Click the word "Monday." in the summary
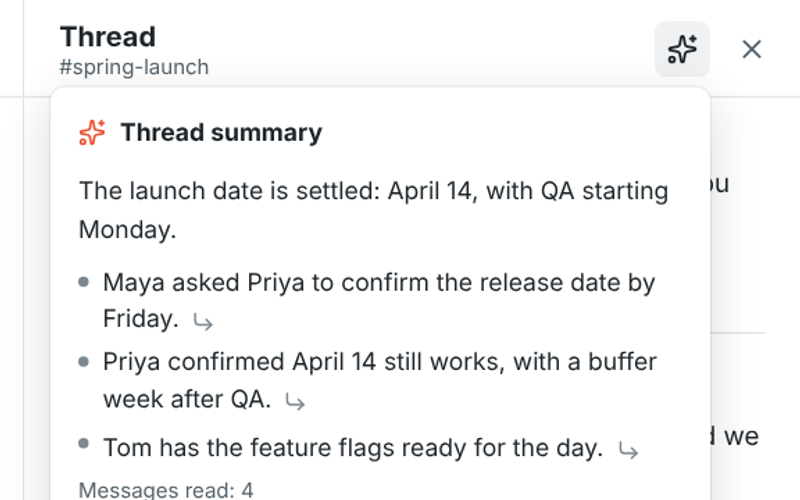Image resolution: width=800 pixels, height=500 pixels. (128, 230)
